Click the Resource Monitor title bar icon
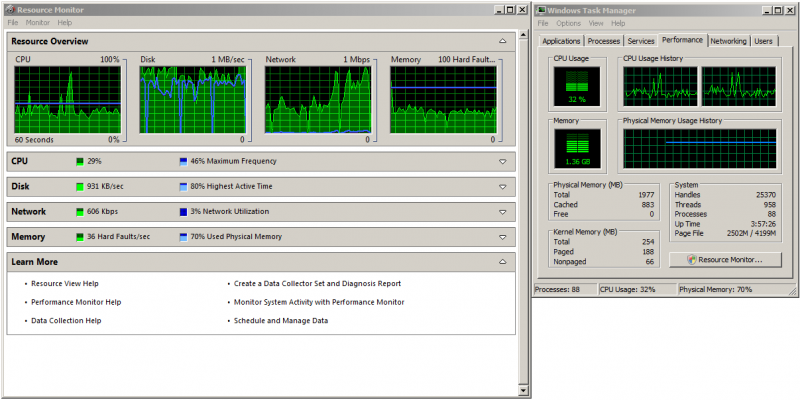Screen dimensions: 800x400 (10, 10)
